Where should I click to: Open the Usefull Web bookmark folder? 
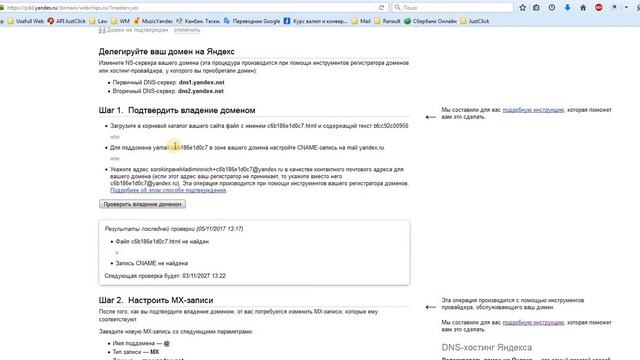click(25, 21)
